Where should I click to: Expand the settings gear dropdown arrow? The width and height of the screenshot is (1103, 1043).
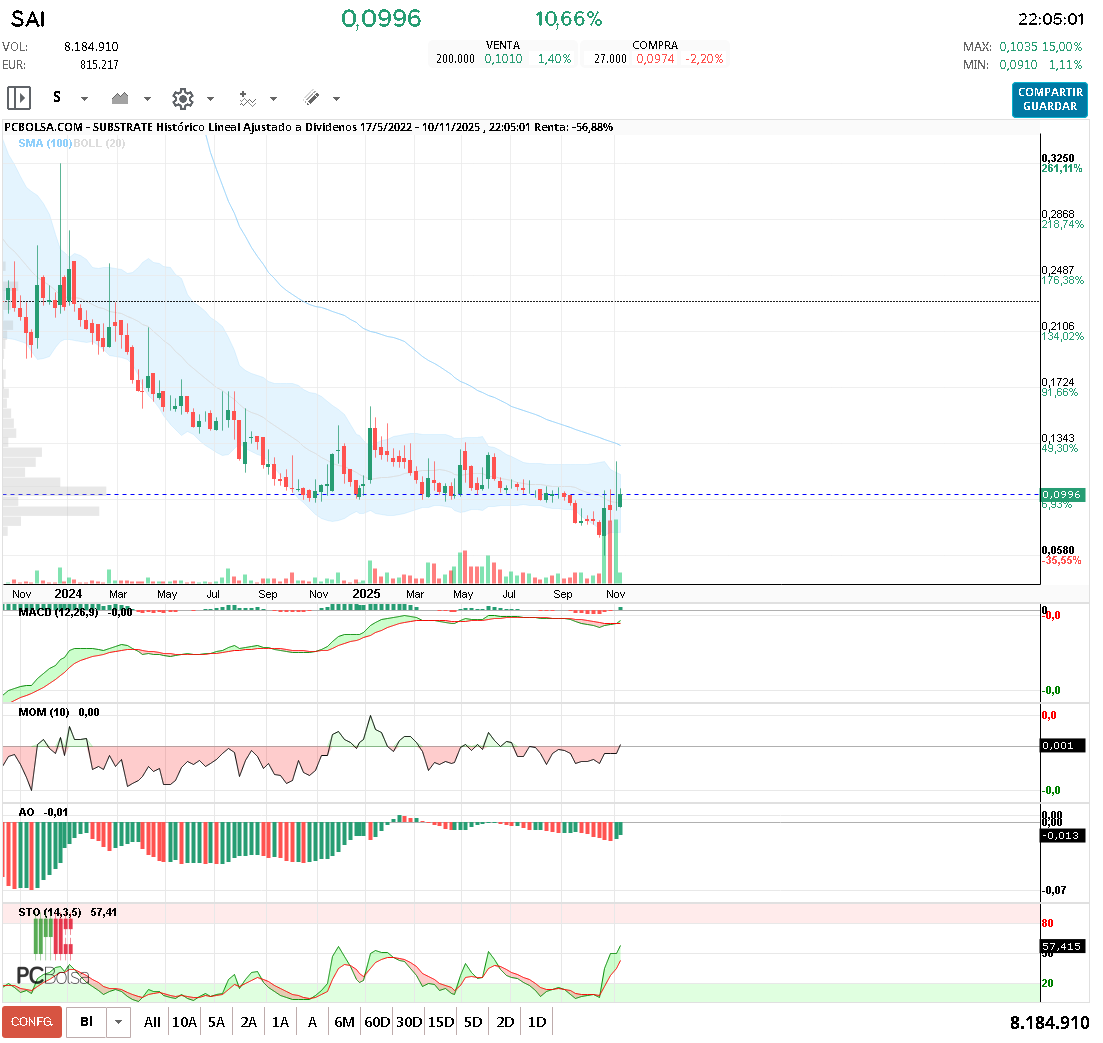[x=210, y=99]
